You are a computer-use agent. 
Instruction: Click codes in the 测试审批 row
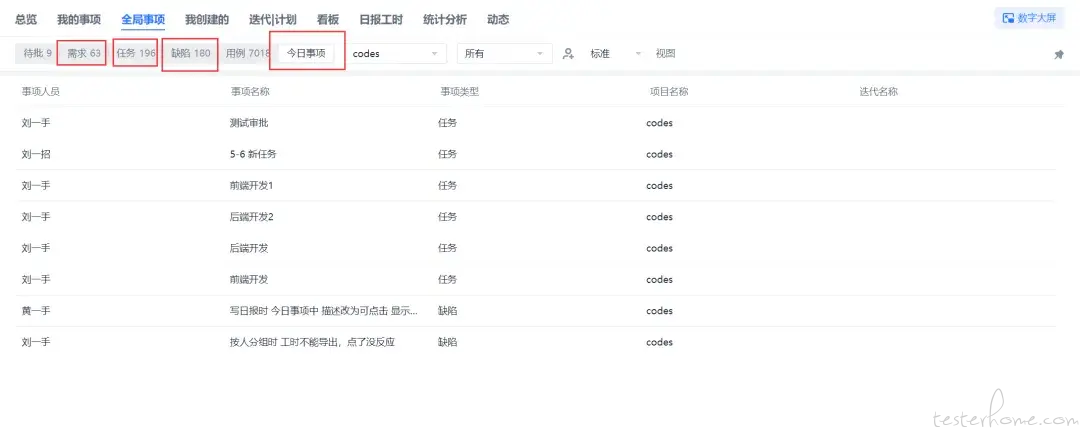(659, 123)
